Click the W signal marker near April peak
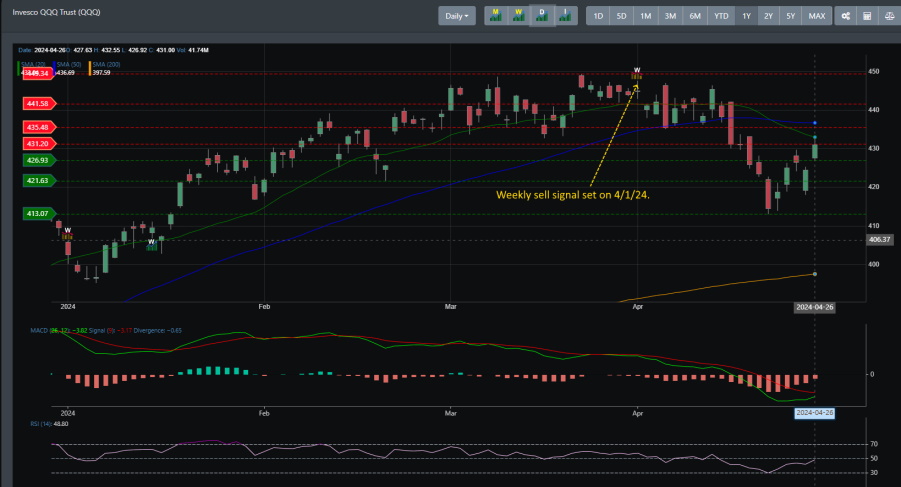901x487 pixels. 637,72
